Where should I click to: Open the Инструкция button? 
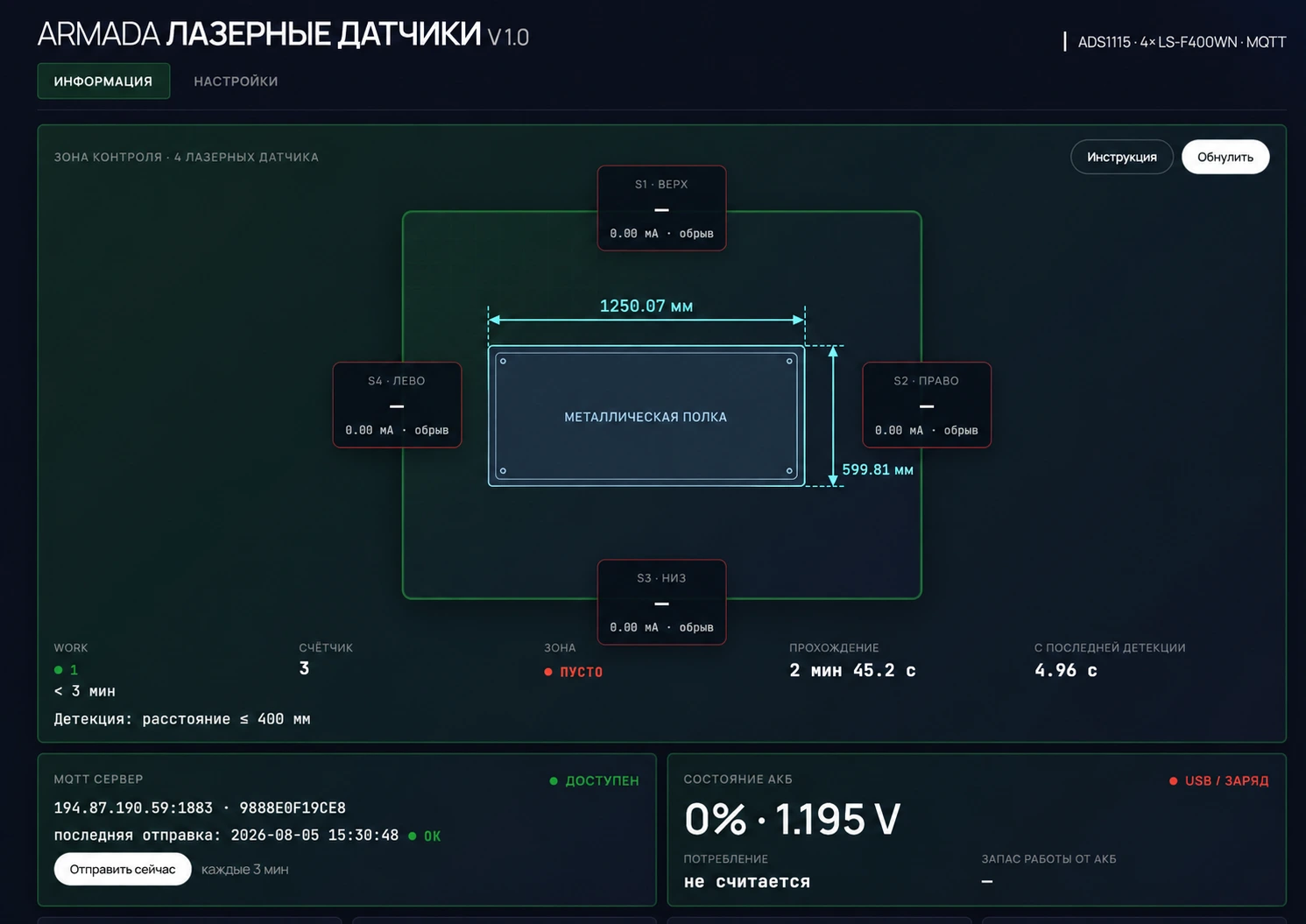1121,157
